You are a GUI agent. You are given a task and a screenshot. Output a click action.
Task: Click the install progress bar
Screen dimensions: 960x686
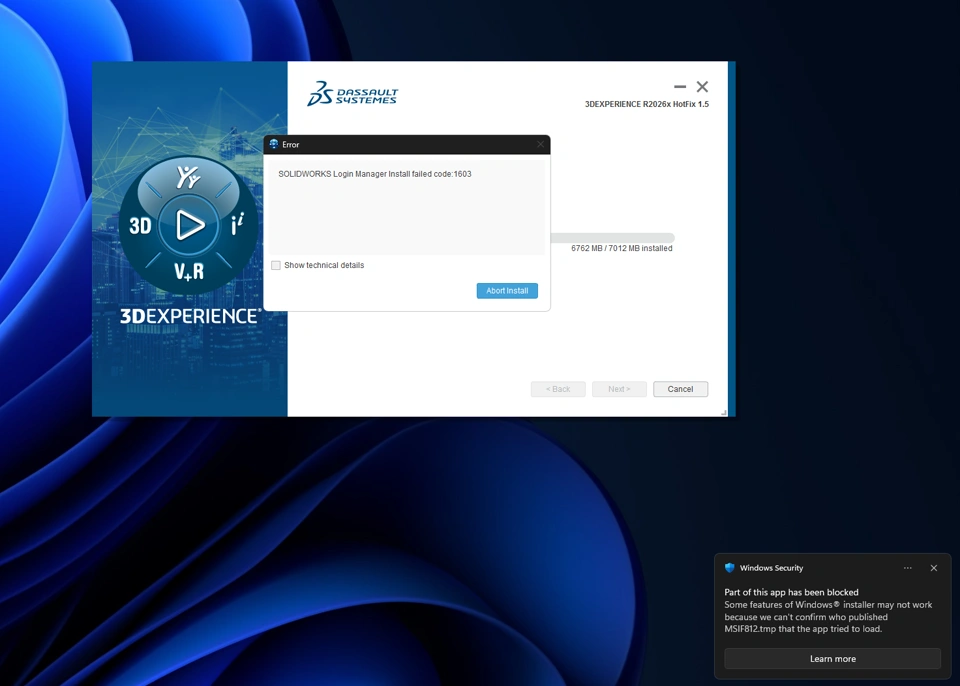(x=612, y=238)
